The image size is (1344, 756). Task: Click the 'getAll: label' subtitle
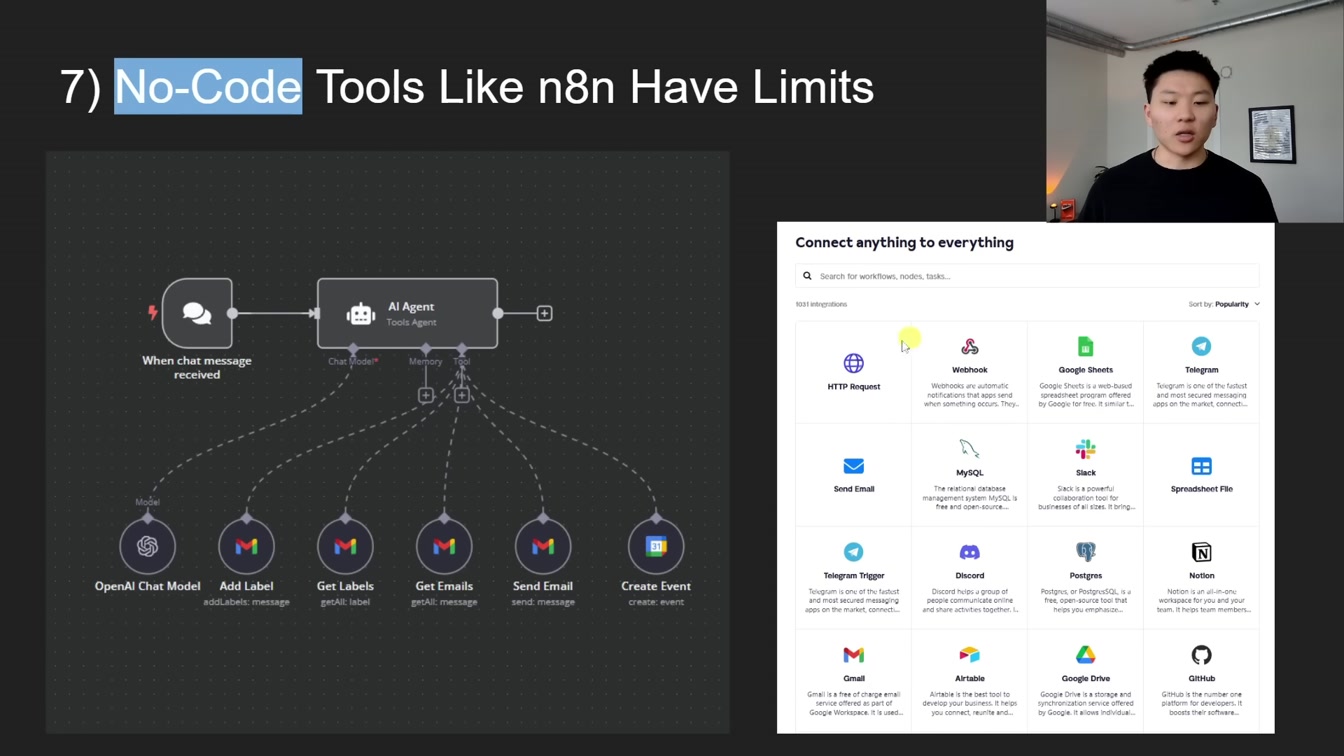345,602
